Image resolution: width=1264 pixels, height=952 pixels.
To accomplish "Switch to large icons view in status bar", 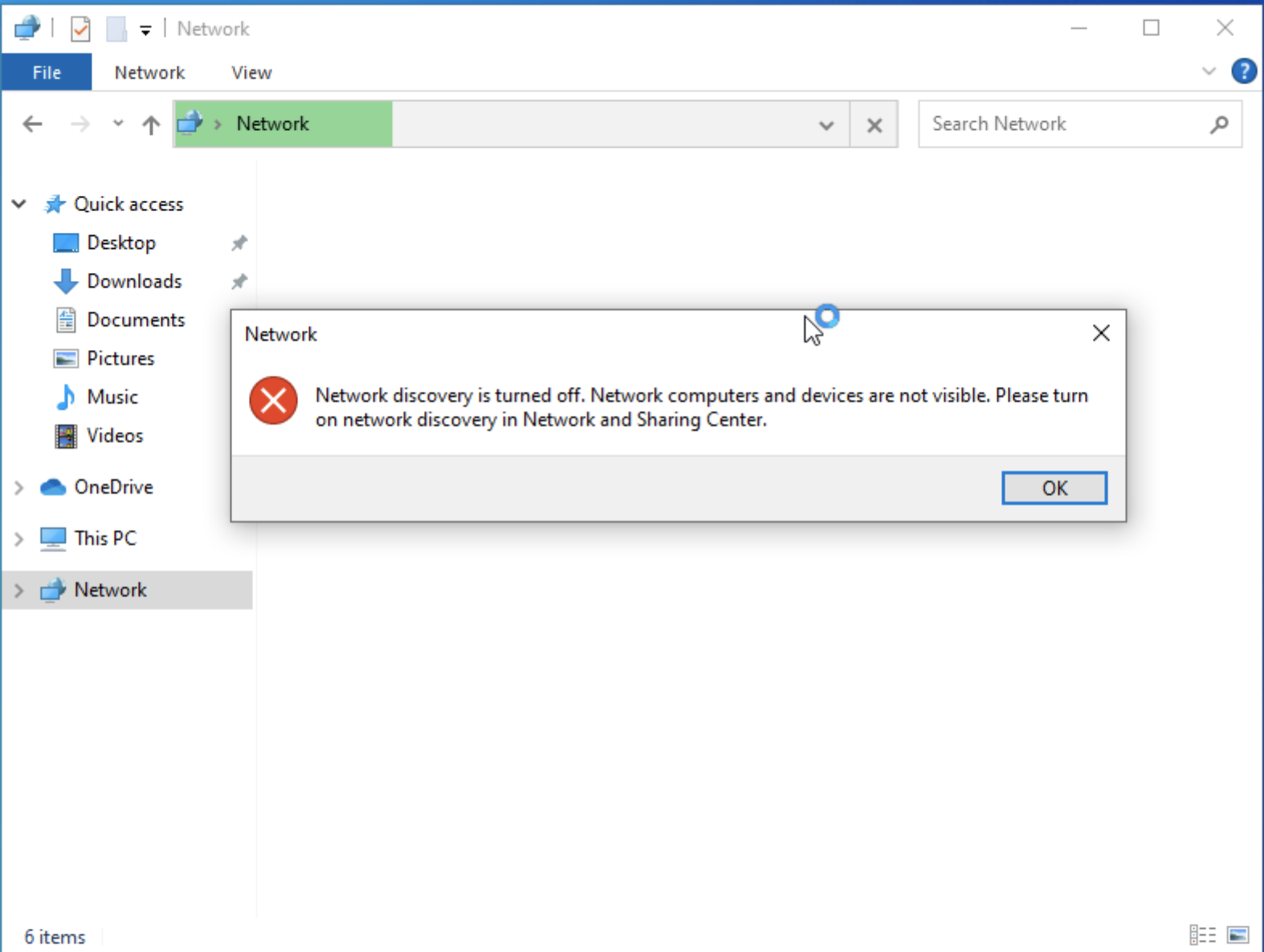I will coord(1237,935).
